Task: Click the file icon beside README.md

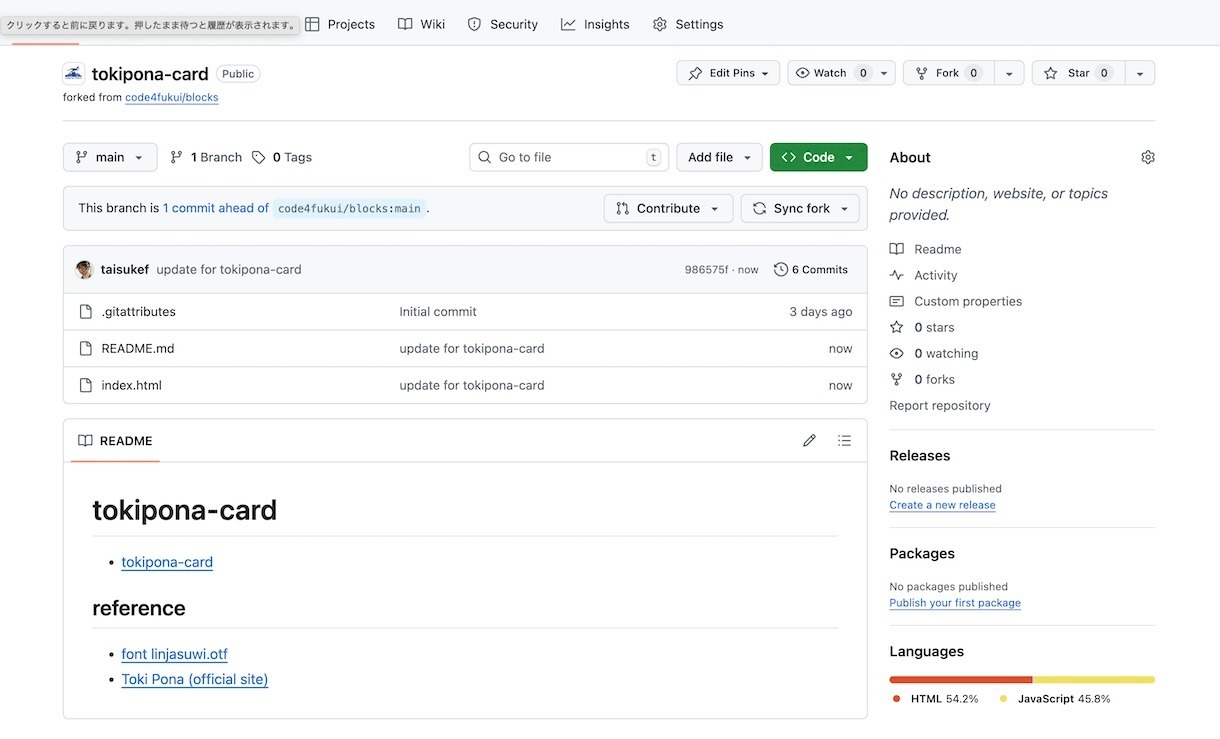Action: [x=86, y=348]
